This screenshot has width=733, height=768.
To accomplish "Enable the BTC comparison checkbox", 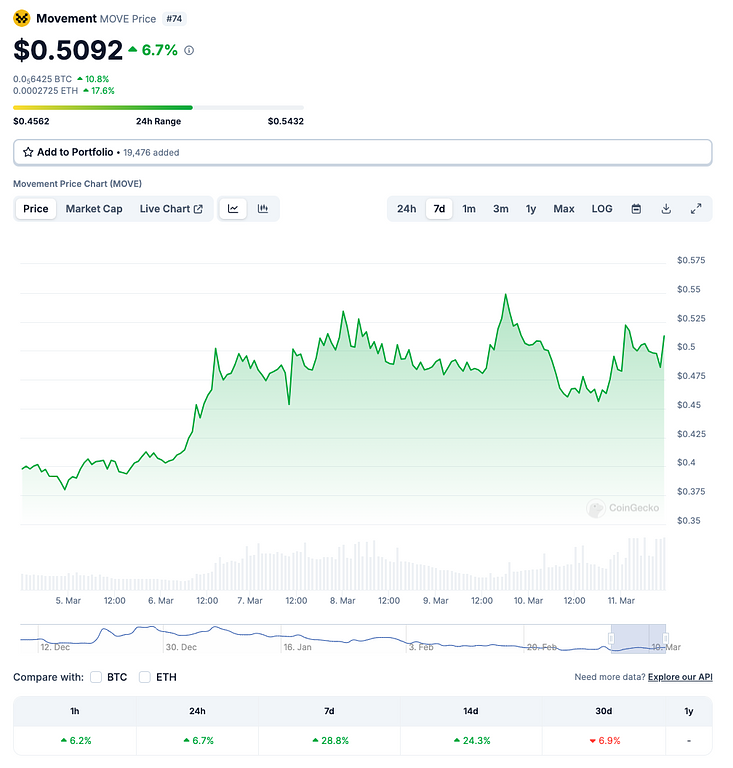I will point(96,677).
